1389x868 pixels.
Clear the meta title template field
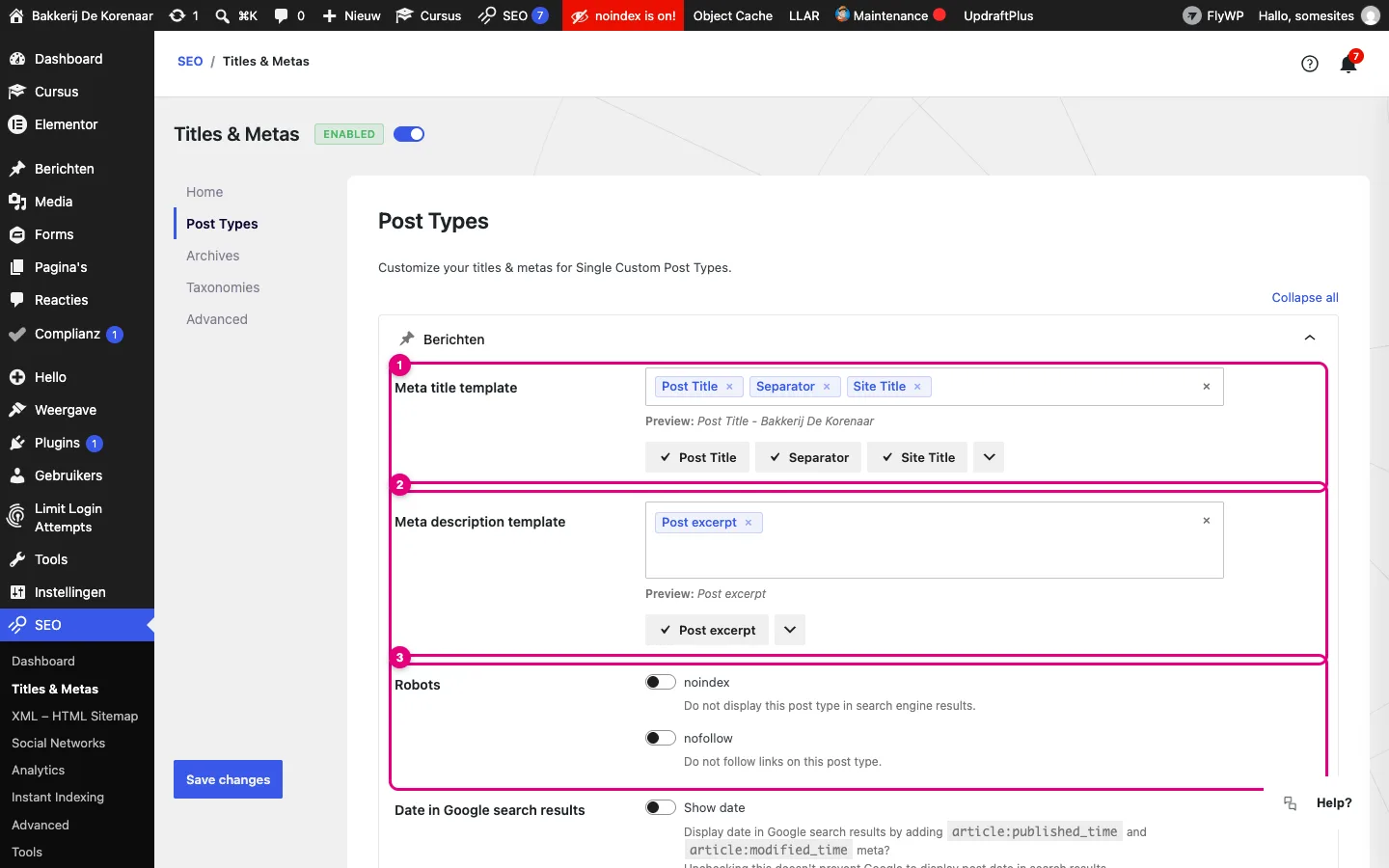(1206, 387)
